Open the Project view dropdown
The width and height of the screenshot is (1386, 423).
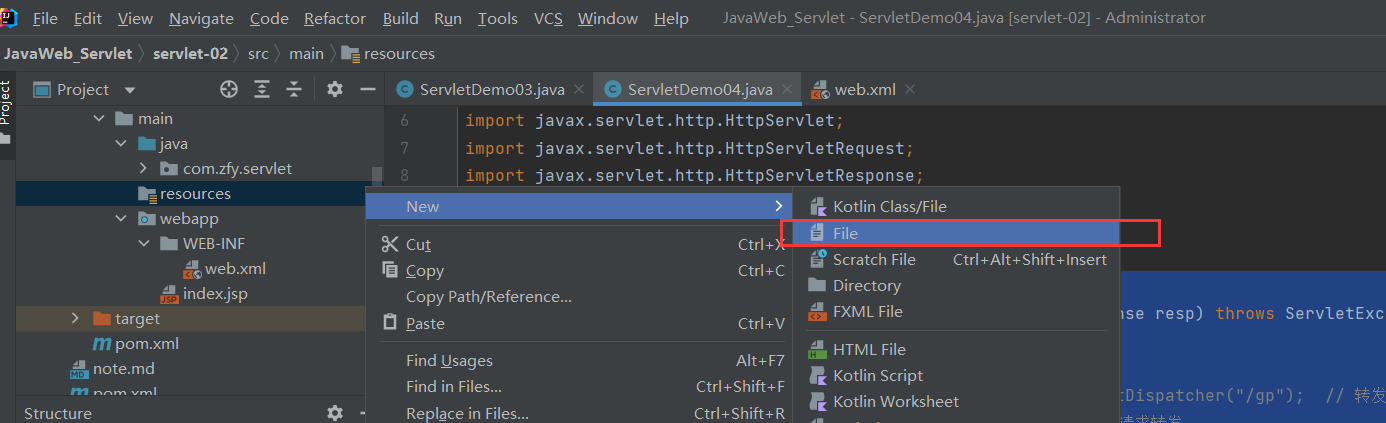[x=130, y=90]
